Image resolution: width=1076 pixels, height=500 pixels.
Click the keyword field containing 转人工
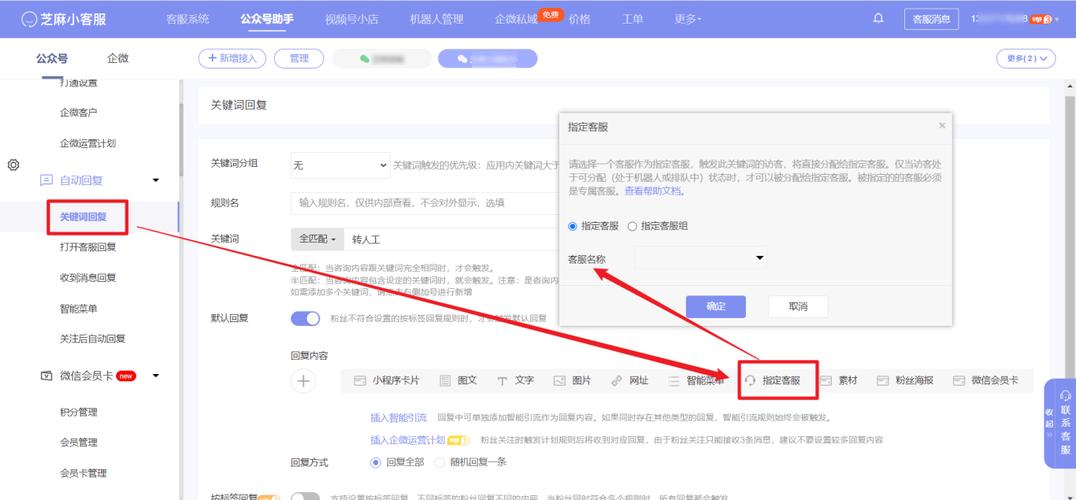[x=452, y=240]
